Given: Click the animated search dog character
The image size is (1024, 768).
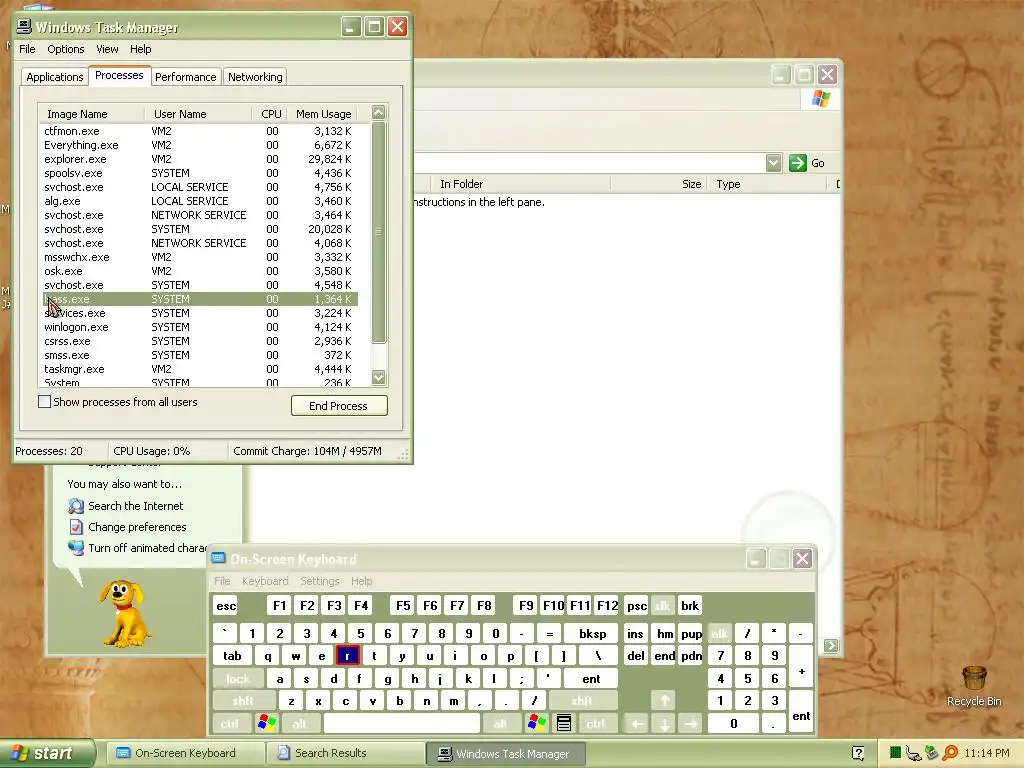Looking at the screenshot, I should click(123, 614).
